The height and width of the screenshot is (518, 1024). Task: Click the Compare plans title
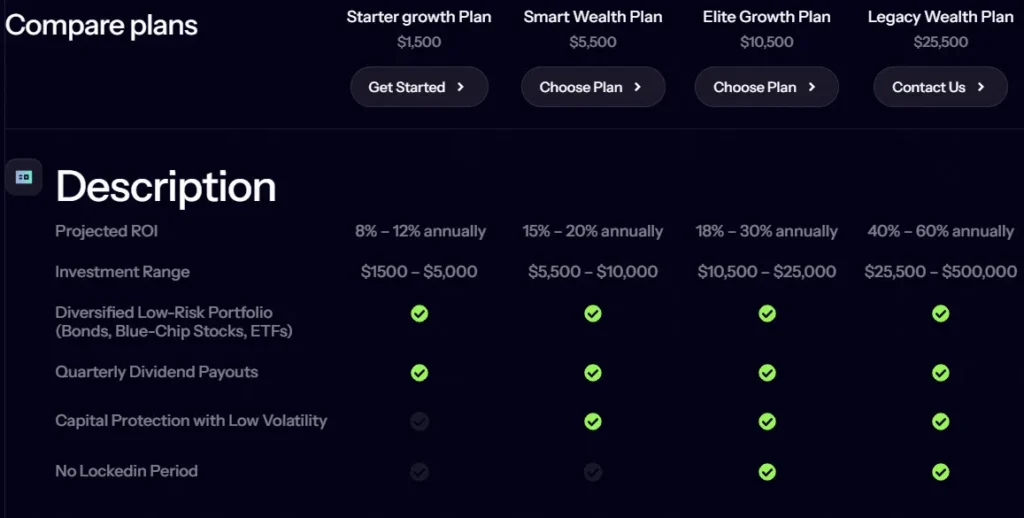click(101, 25)
